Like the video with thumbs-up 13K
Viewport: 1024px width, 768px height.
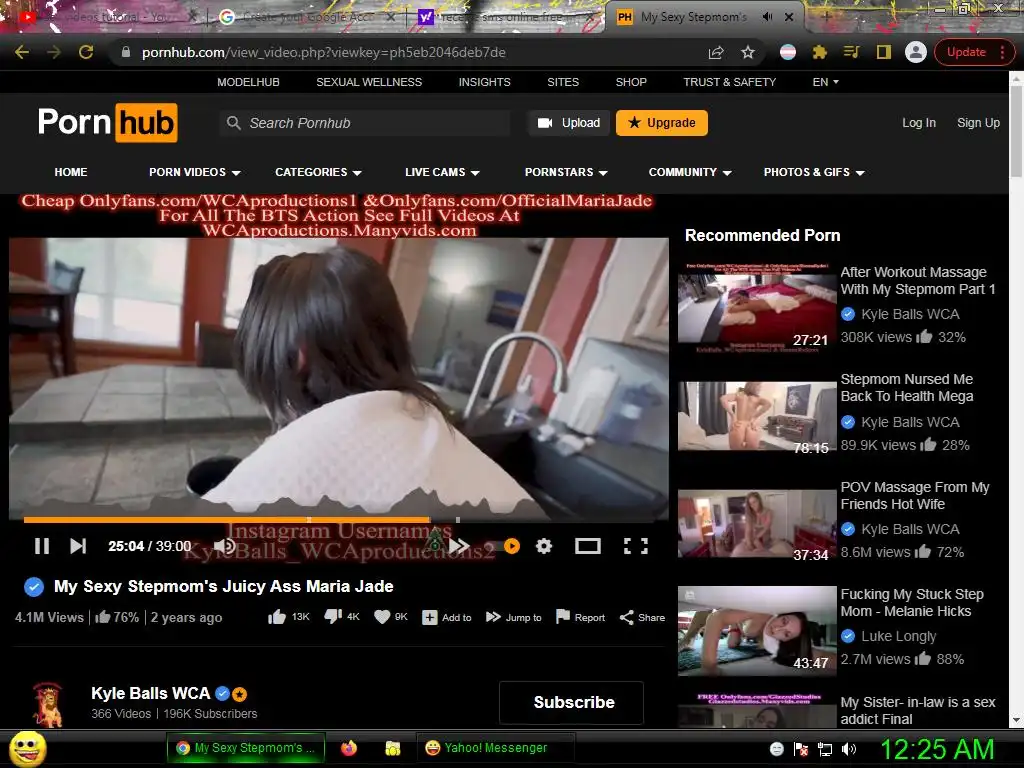tap(288, 617)
